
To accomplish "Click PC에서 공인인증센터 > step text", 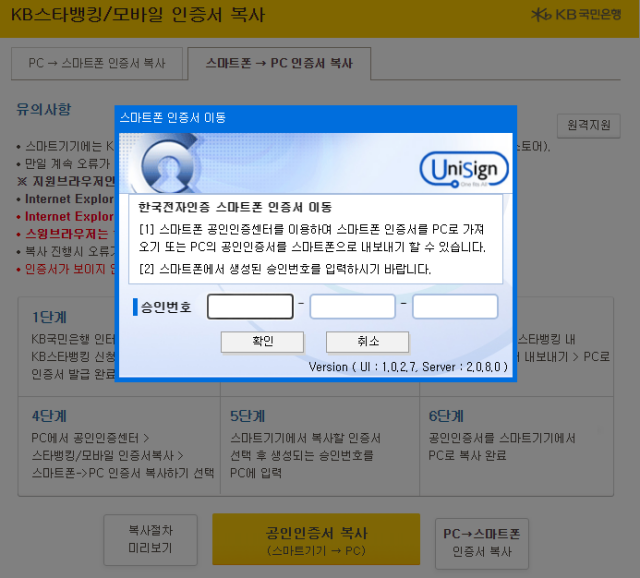I will tap(90, 438).
